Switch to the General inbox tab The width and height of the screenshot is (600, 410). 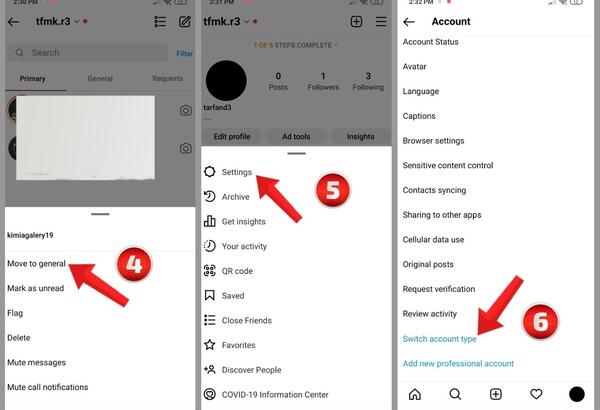pos(100,78)
